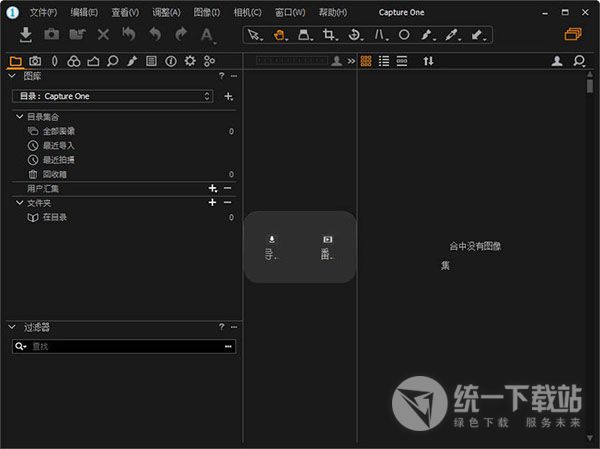Open the Library tool tab folder icon
Viewport: 600px width, 449px height.
click(15, 61)
